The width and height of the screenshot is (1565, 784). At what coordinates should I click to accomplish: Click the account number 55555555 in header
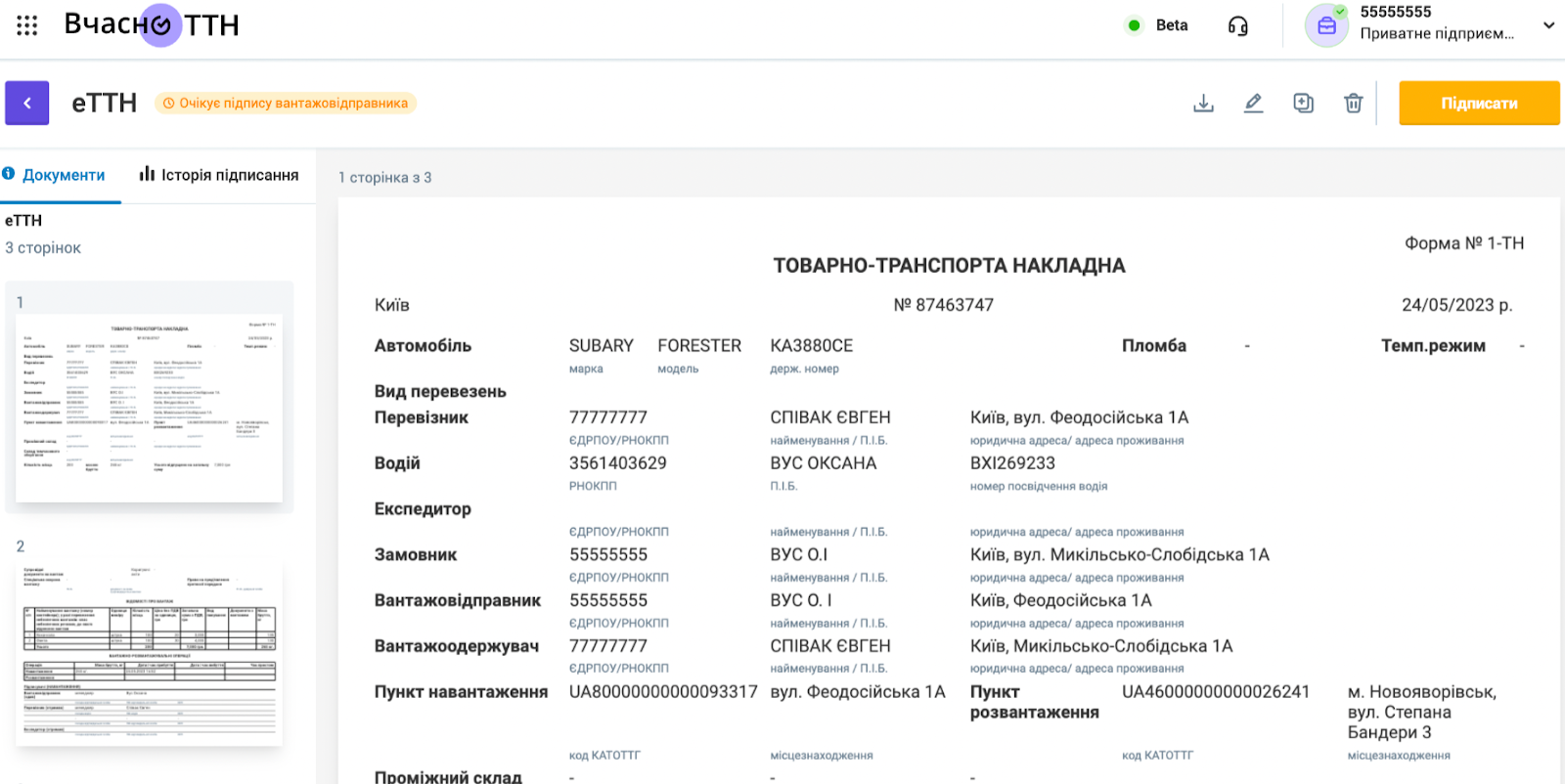click(x=1396, y=12)
